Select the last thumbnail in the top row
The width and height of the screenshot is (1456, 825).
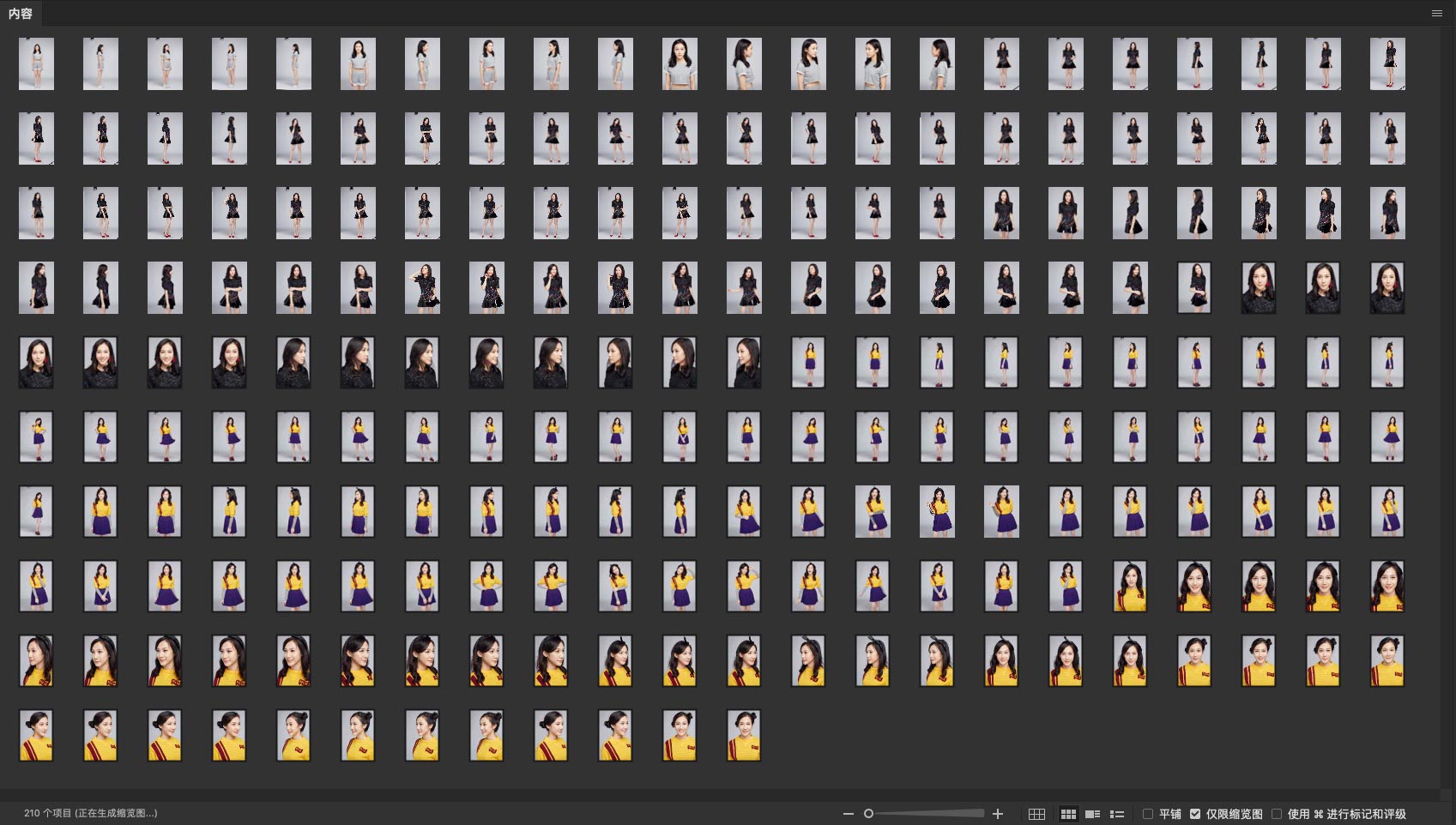coord(1387,63)
